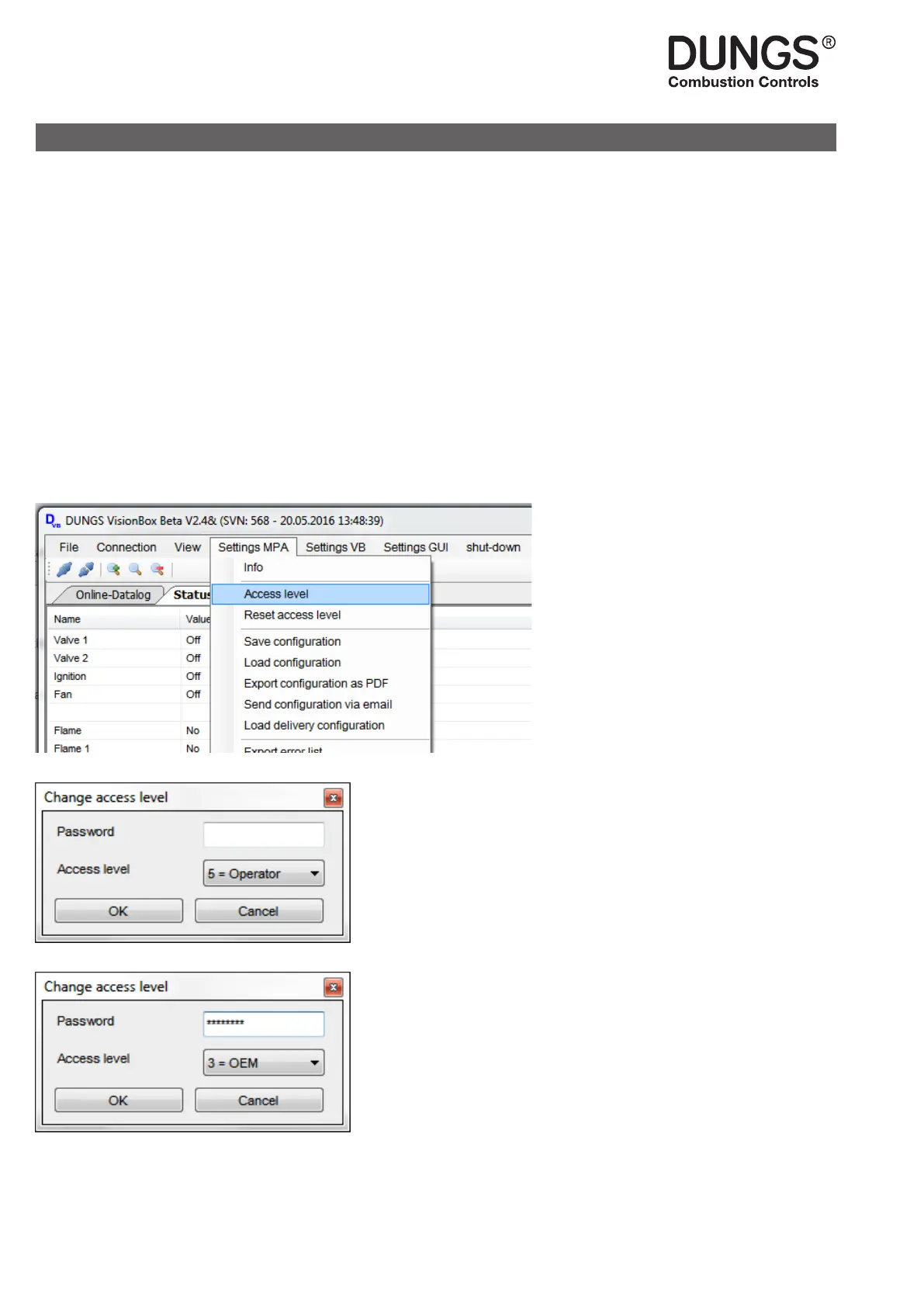Click the DUNGS VisionBox title bar icon
The width and height of the screenshot is (924, 1307).
(53, 521)
